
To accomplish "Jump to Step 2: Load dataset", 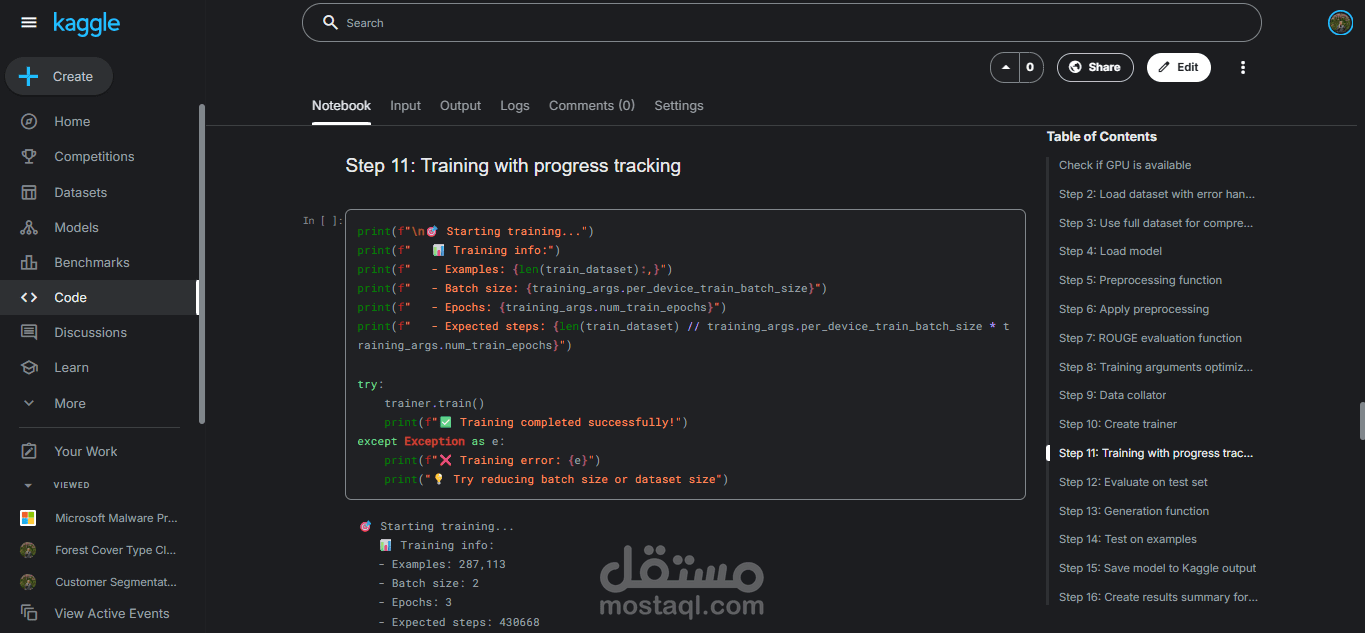I will pyautogui.click(x=1156, y=194).
